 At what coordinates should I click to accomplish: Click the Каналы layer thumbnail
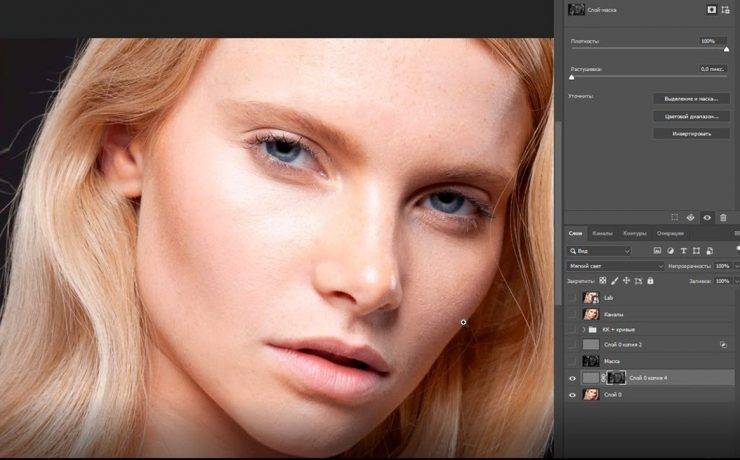tap(591, 314)
